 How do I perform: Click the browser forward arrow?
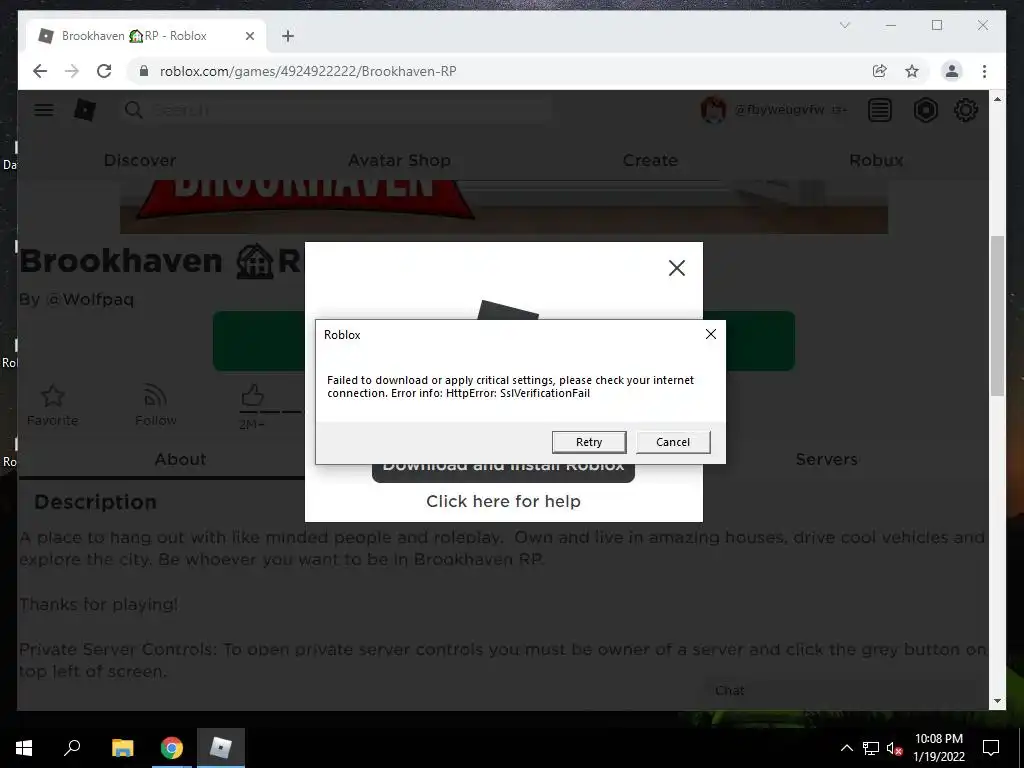[72, 71]
